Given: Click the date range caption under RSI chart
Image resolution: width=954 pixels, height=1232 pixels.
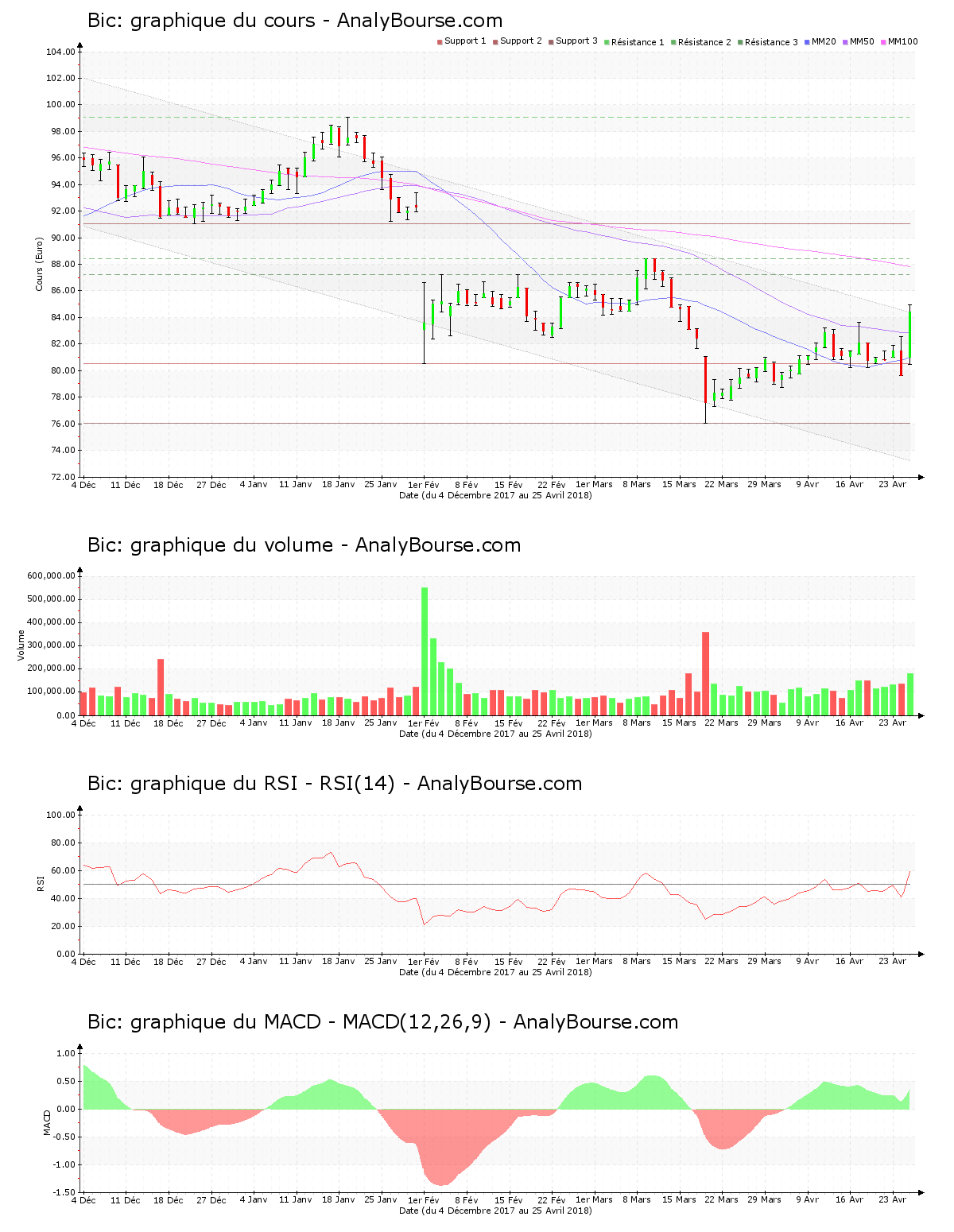Looking at the screenshot, I should (495, 972).
